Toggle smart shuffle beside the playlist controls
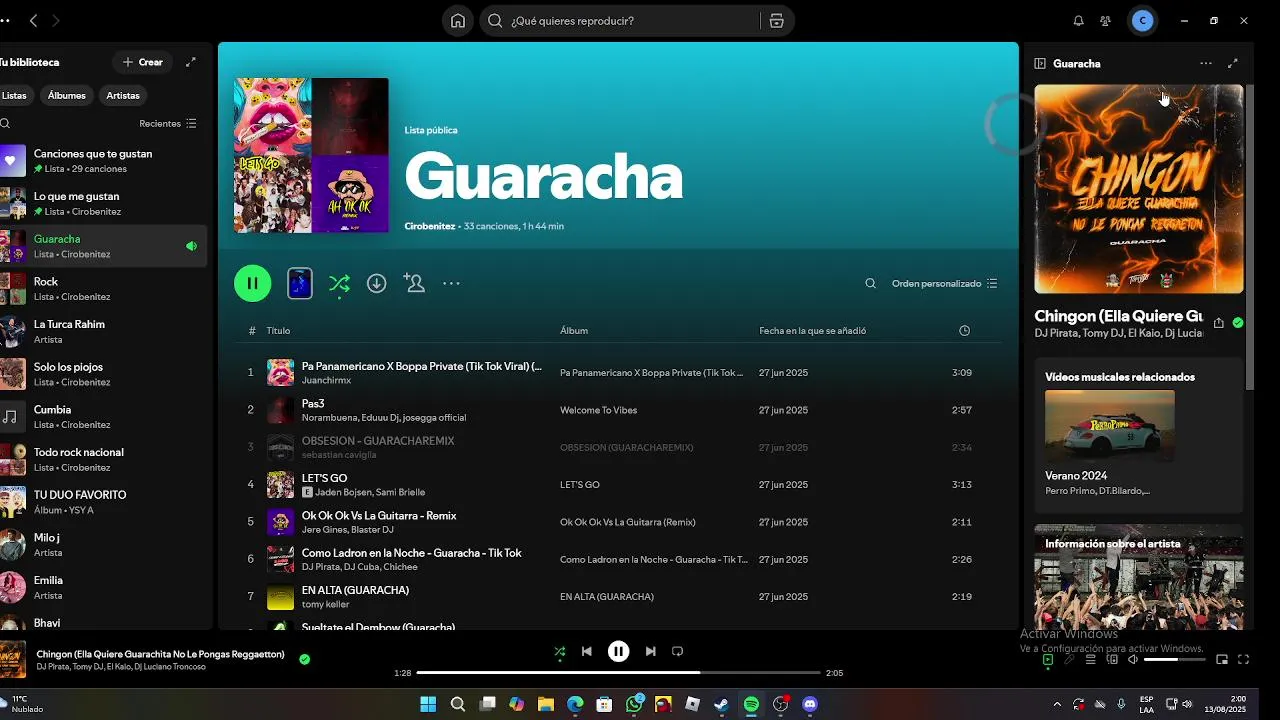 click(339, 284)
